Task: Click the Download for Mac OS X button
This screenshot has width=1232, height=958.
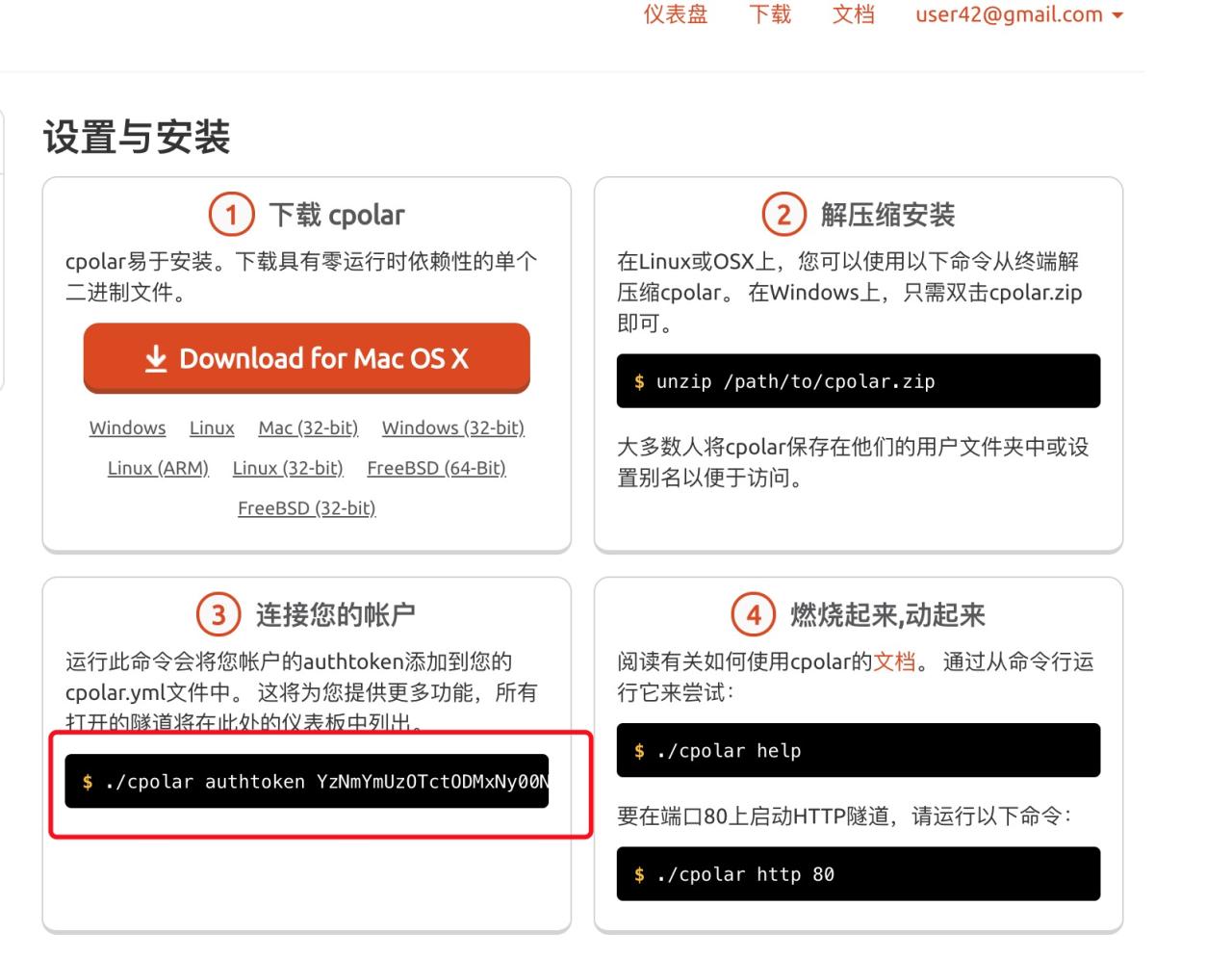Action: coord(306,358)
